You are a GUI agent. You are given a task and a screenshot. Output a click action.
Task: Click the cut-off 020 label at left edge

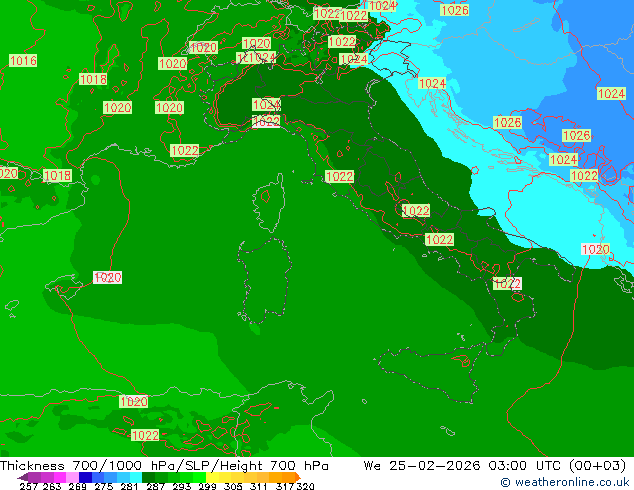pos(9,173)
